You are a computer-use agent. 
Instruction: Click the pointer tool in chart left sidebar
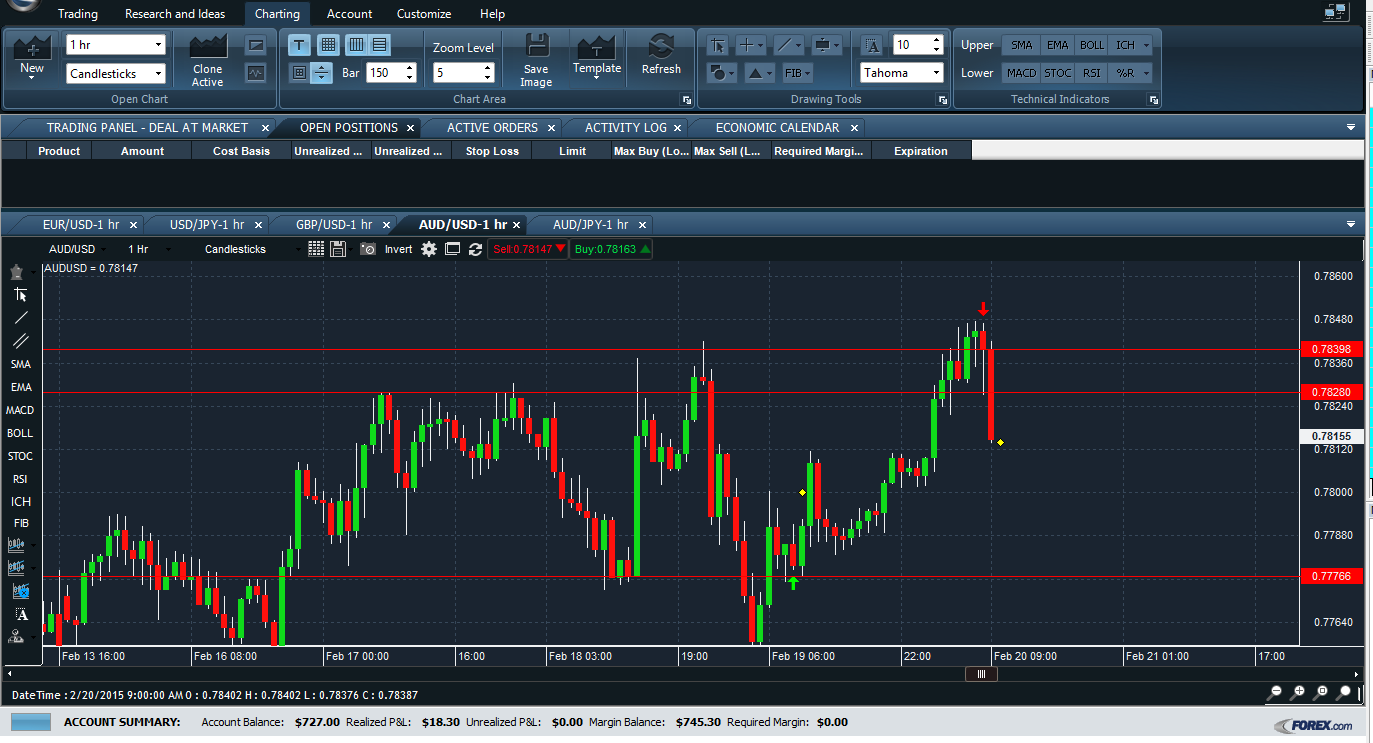coord(21,295)
